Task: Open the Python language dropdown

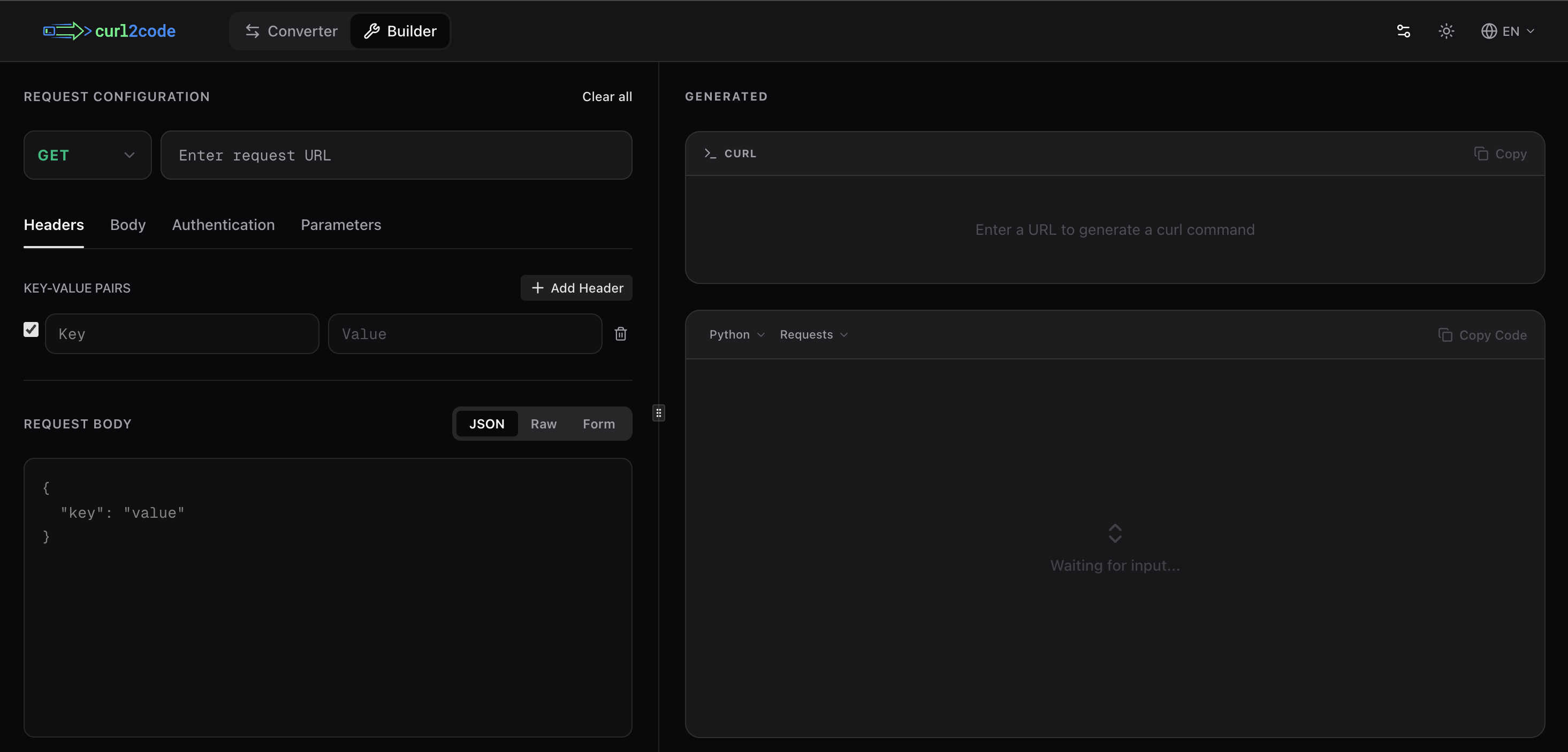Action: (x=736, y=334)
